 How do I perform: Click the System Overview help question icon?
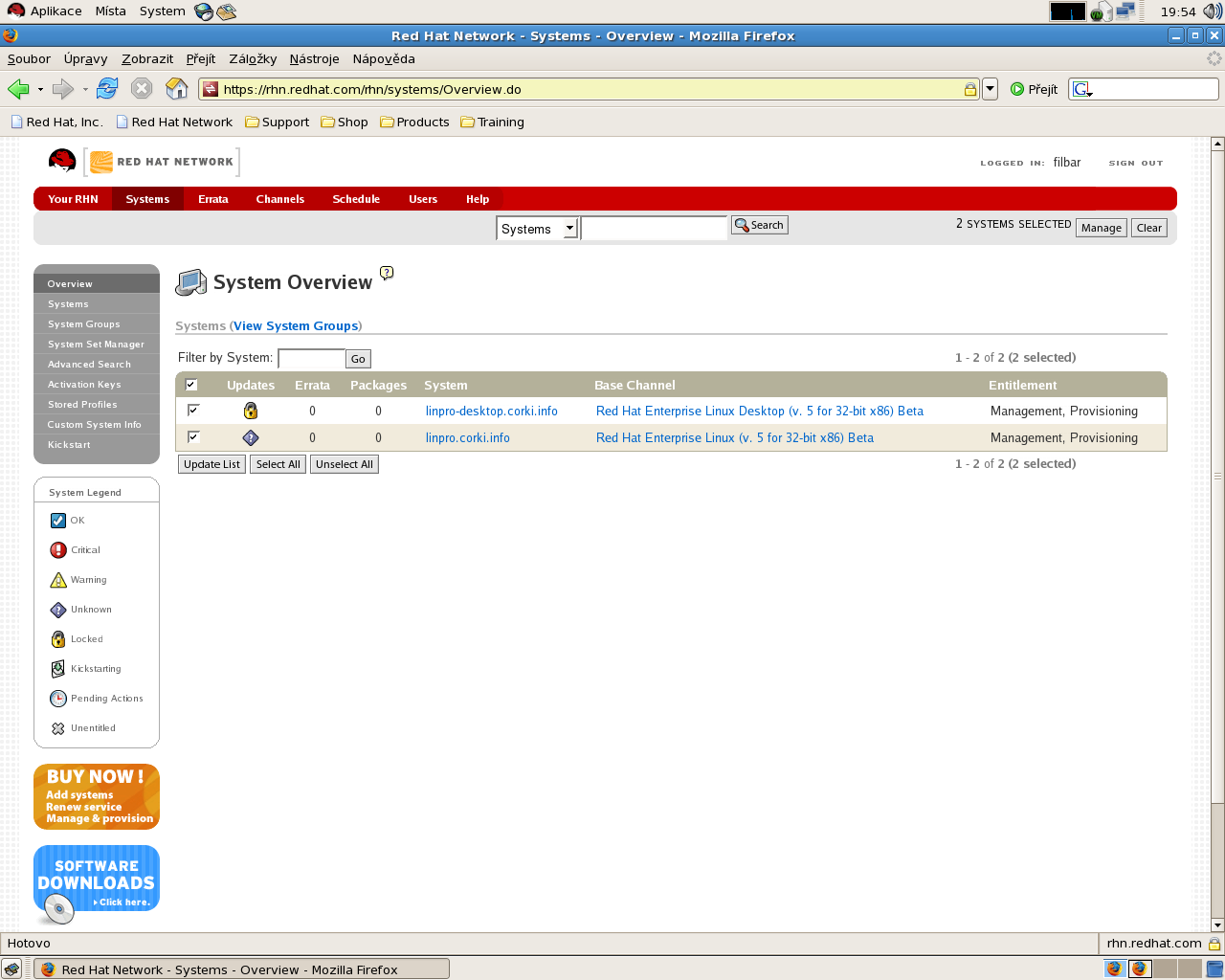pyautogui.click(x=387, y=273)
